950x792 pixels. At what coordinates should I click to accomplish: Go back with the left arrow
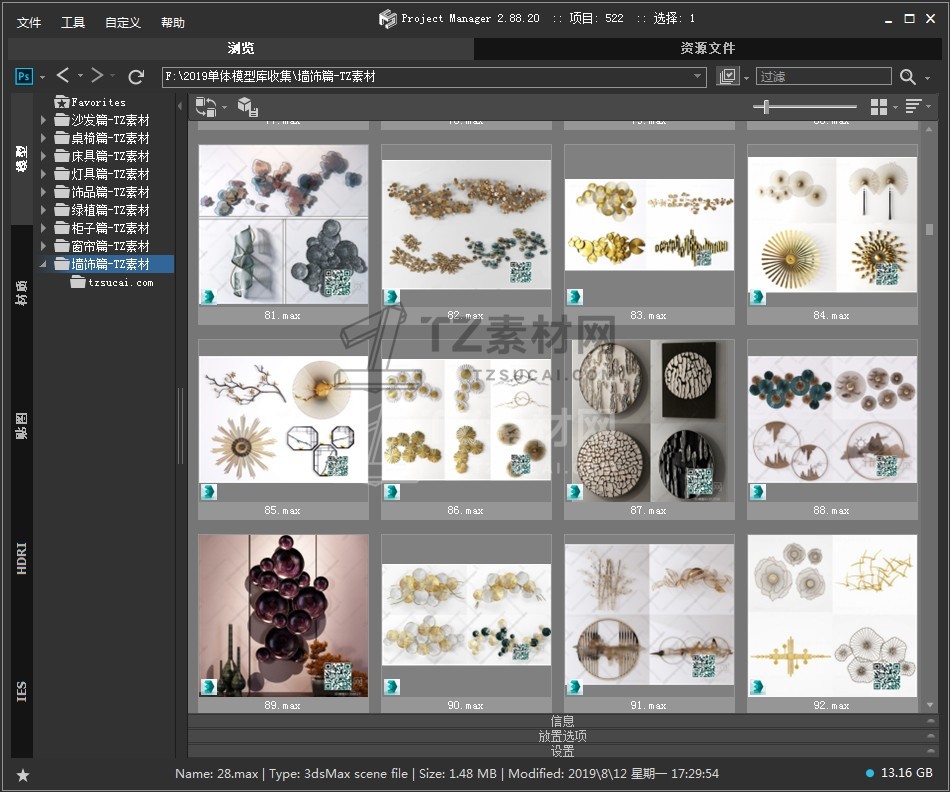(x=63, y=76)
